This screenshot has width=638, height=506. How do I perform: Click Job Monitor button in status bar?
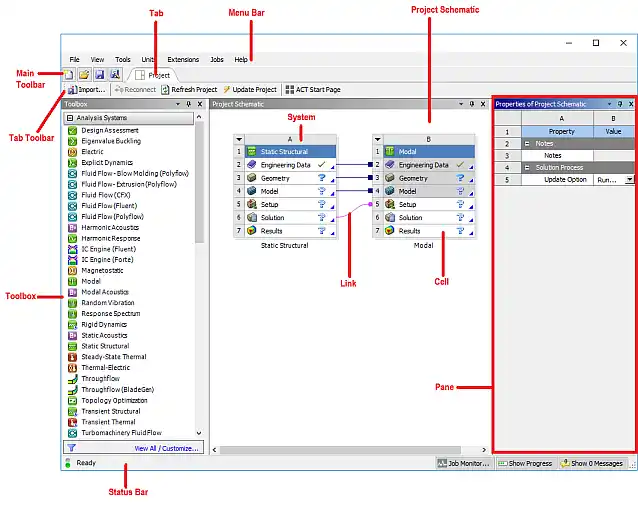tap(464, 463)
